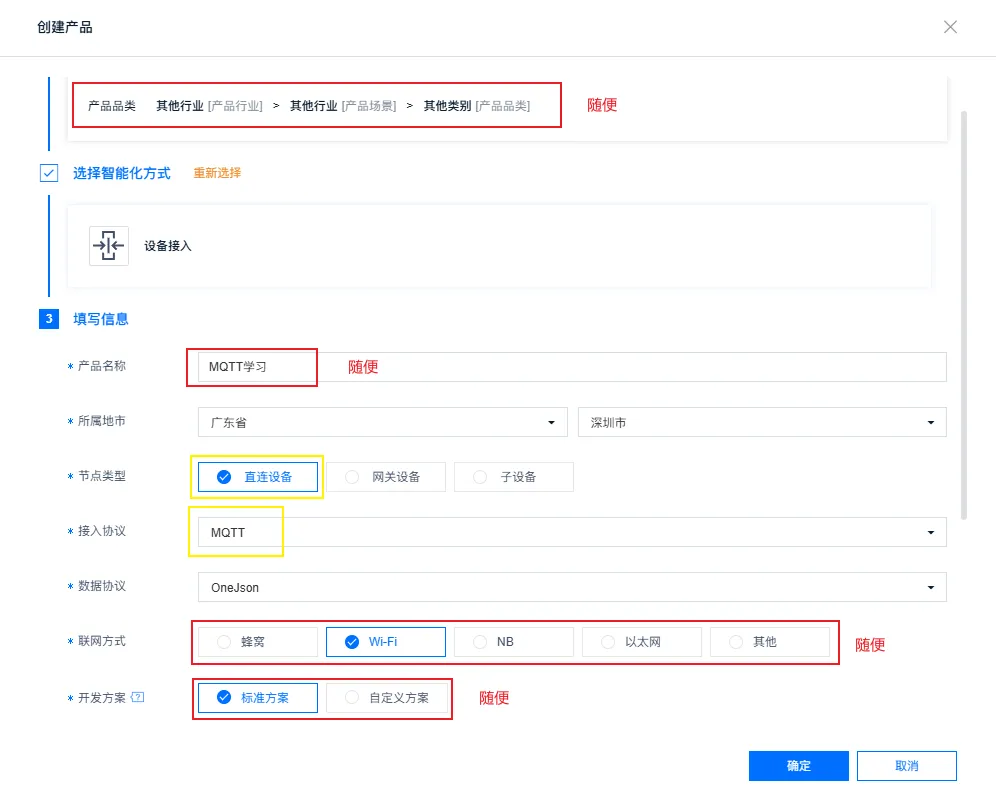Click the device access (设备接入) icon

[109, 246]
